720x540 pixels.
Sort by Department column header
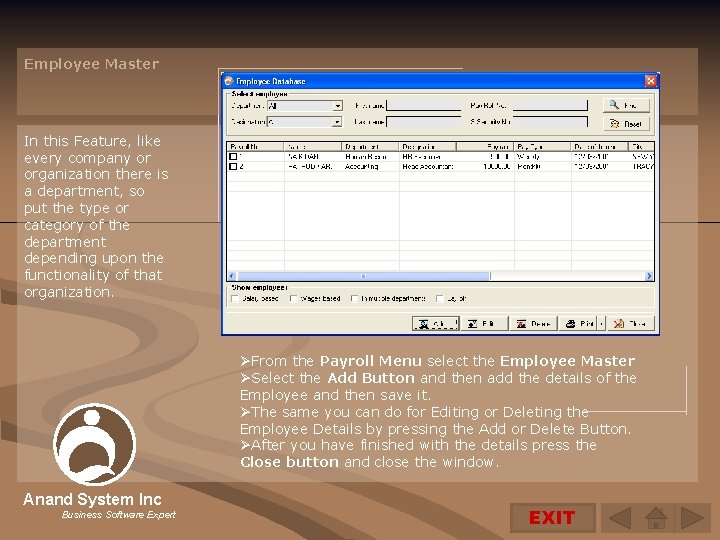(370, 146)
